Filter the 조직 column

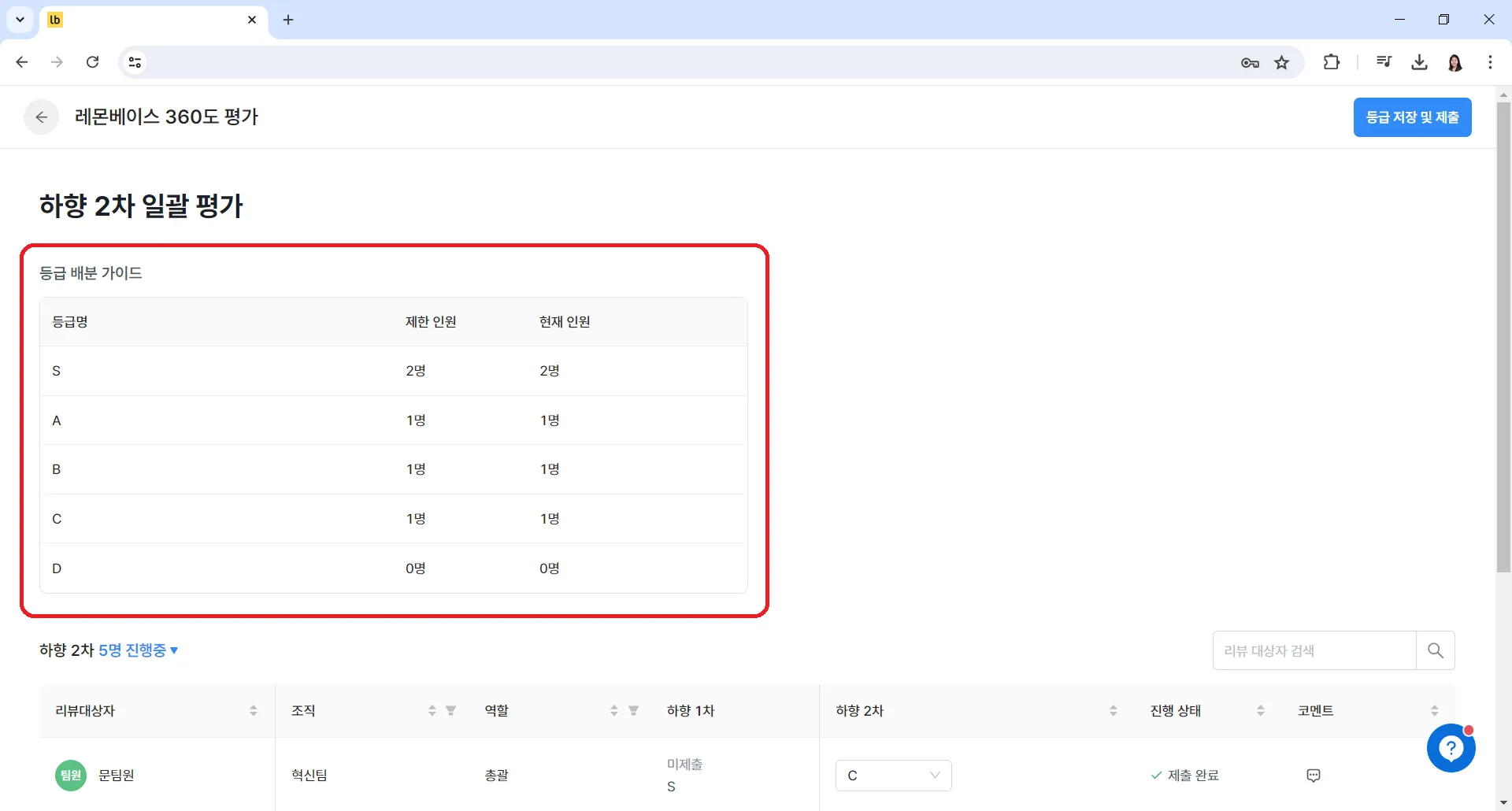pos(451,711)
